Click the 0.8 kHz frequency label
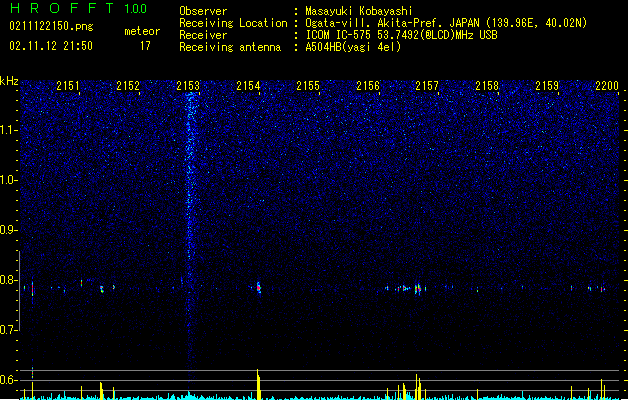The width and height of the screenshot is (629, 400). 8,280
